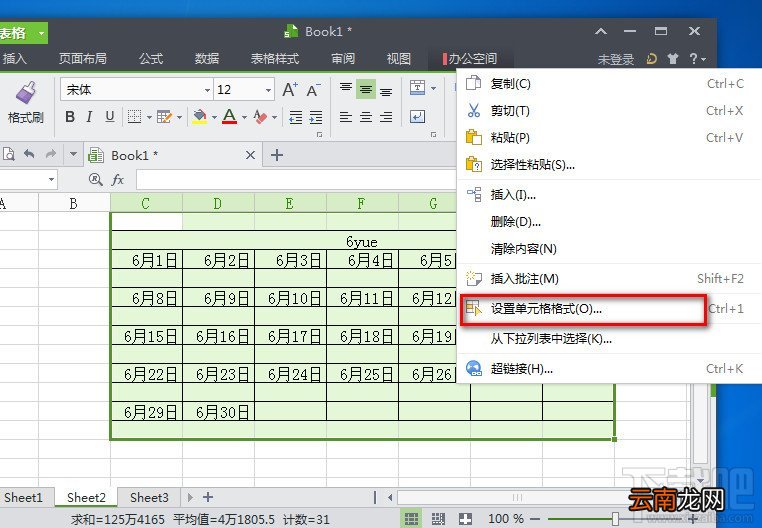This screenshot has width=762, height=528.
Task: Switch to the Sheet3 tab
Action: [149, 497]
